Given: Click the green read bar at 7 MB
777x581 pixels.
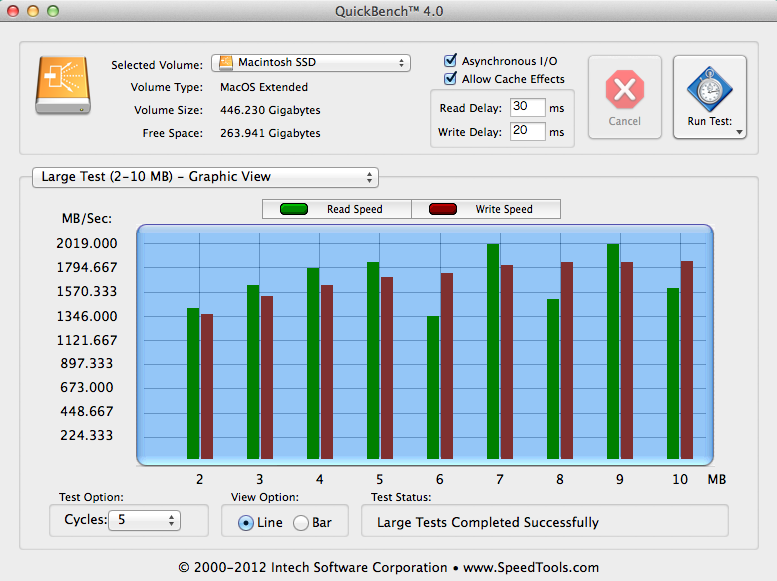Looking at the screenshot, I should coord(493,351).
